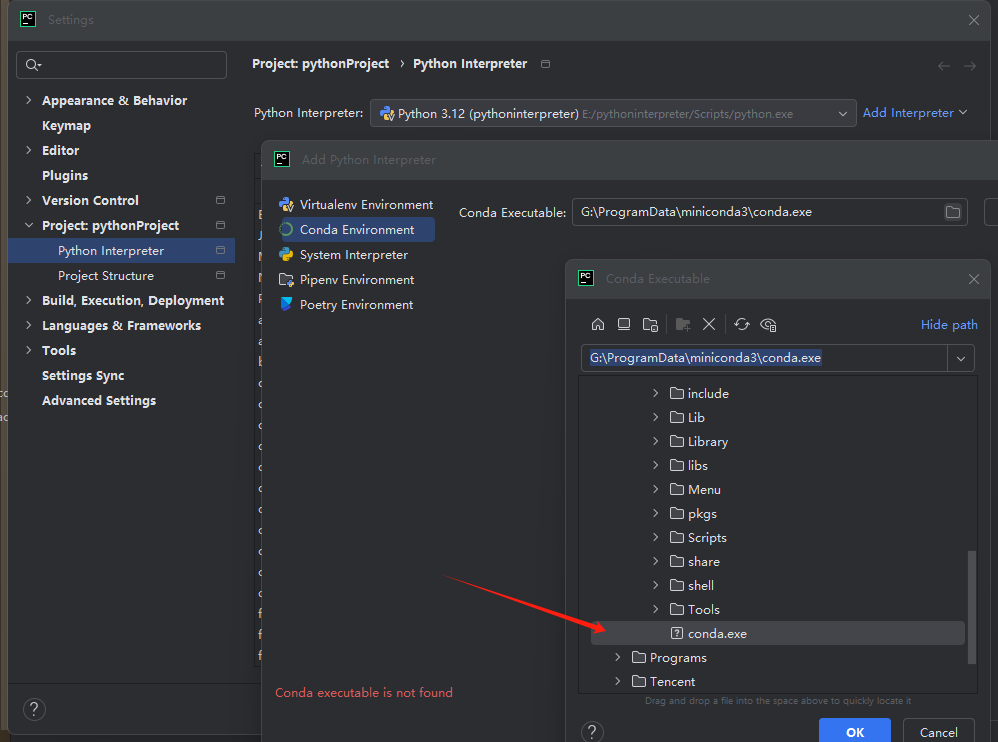Open Python Interpreter selection dropdown
The image size is (998, 742).
(843, 114)
